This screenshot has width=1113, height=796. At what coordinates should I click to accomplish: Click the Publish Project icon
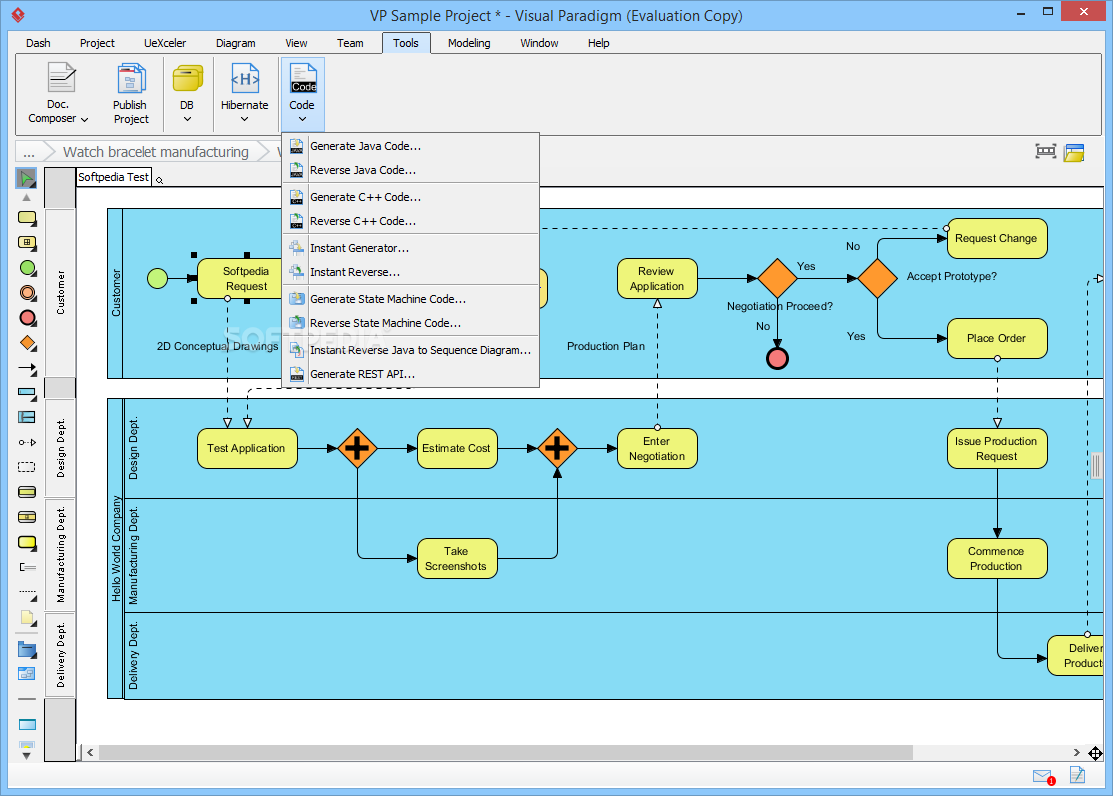[131, 78]
